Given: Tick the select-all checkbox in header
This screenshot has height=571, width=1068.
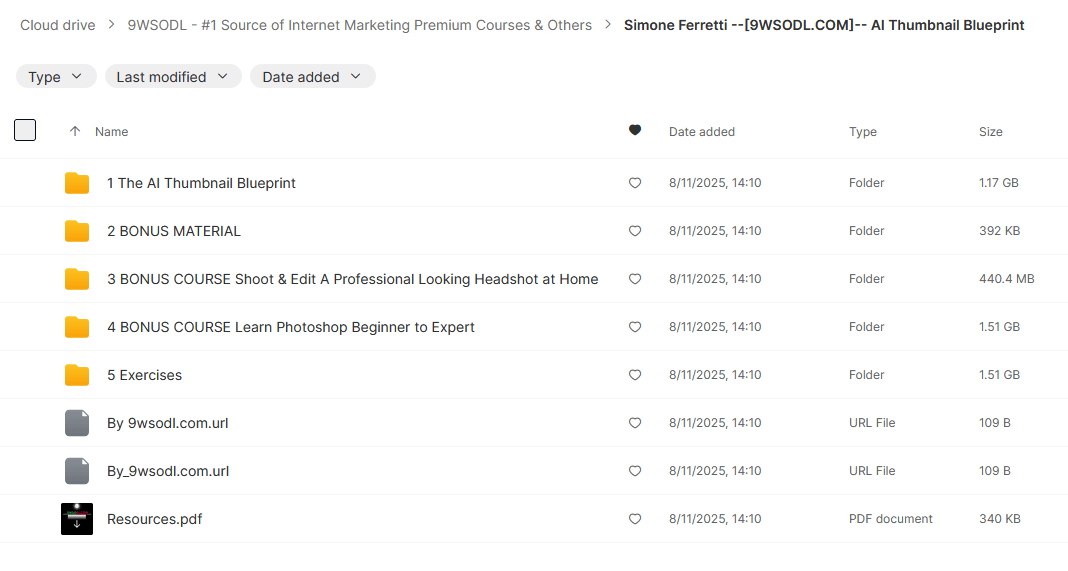Looking at the screenshot, I should [25, 130].
